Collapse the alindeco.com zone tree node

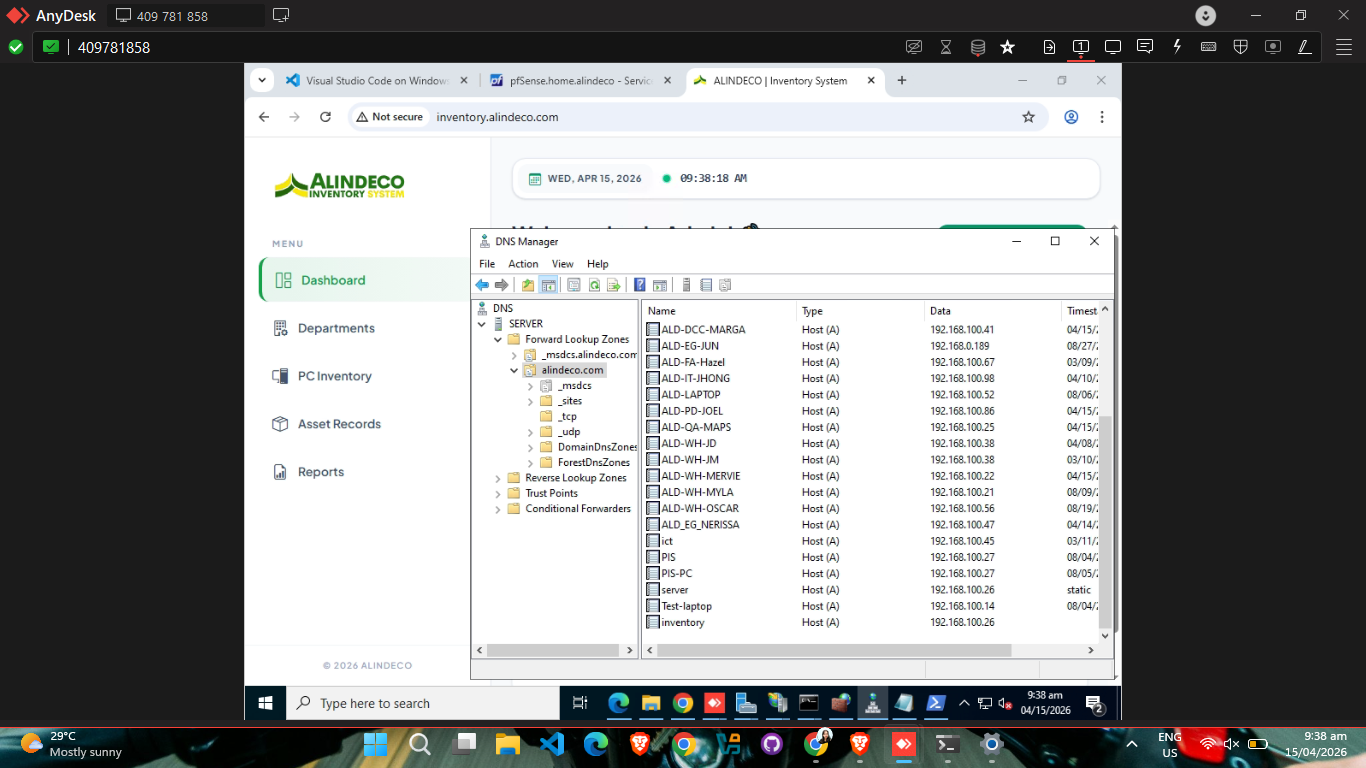pos(514,370)
